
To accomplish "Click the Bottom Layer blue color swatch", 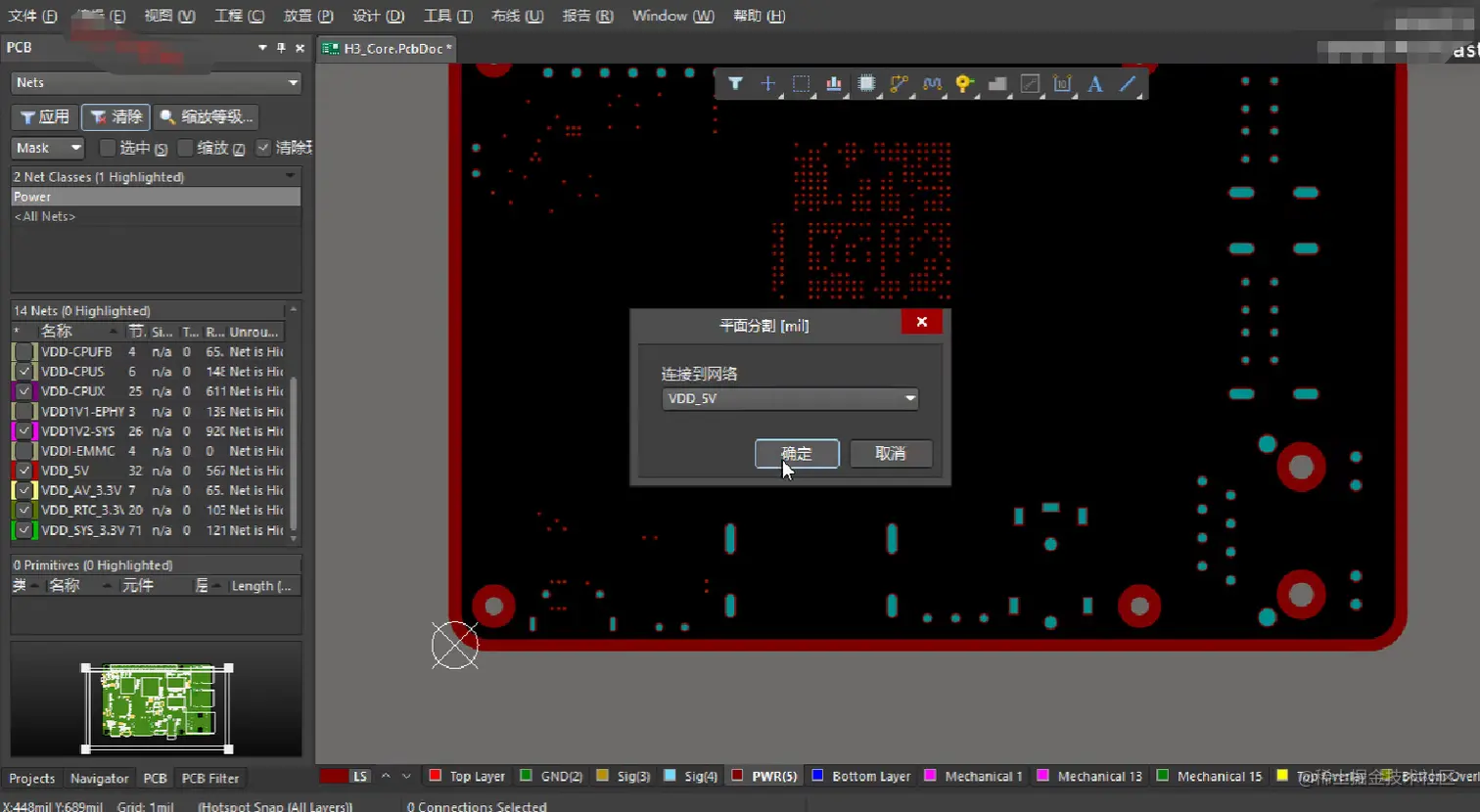I will point(818,776).
